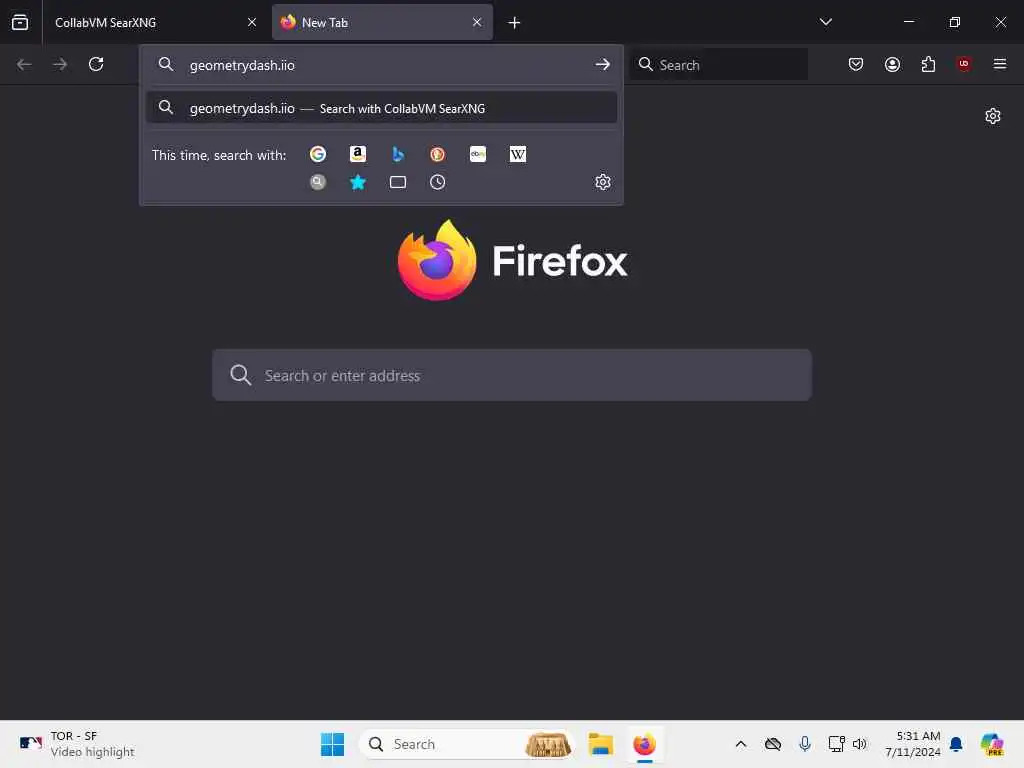Switch to the CollabVM SearXNG tab
Image resolution: width=1024 pixels, height=768 pixels.
[x=153, y=22]
